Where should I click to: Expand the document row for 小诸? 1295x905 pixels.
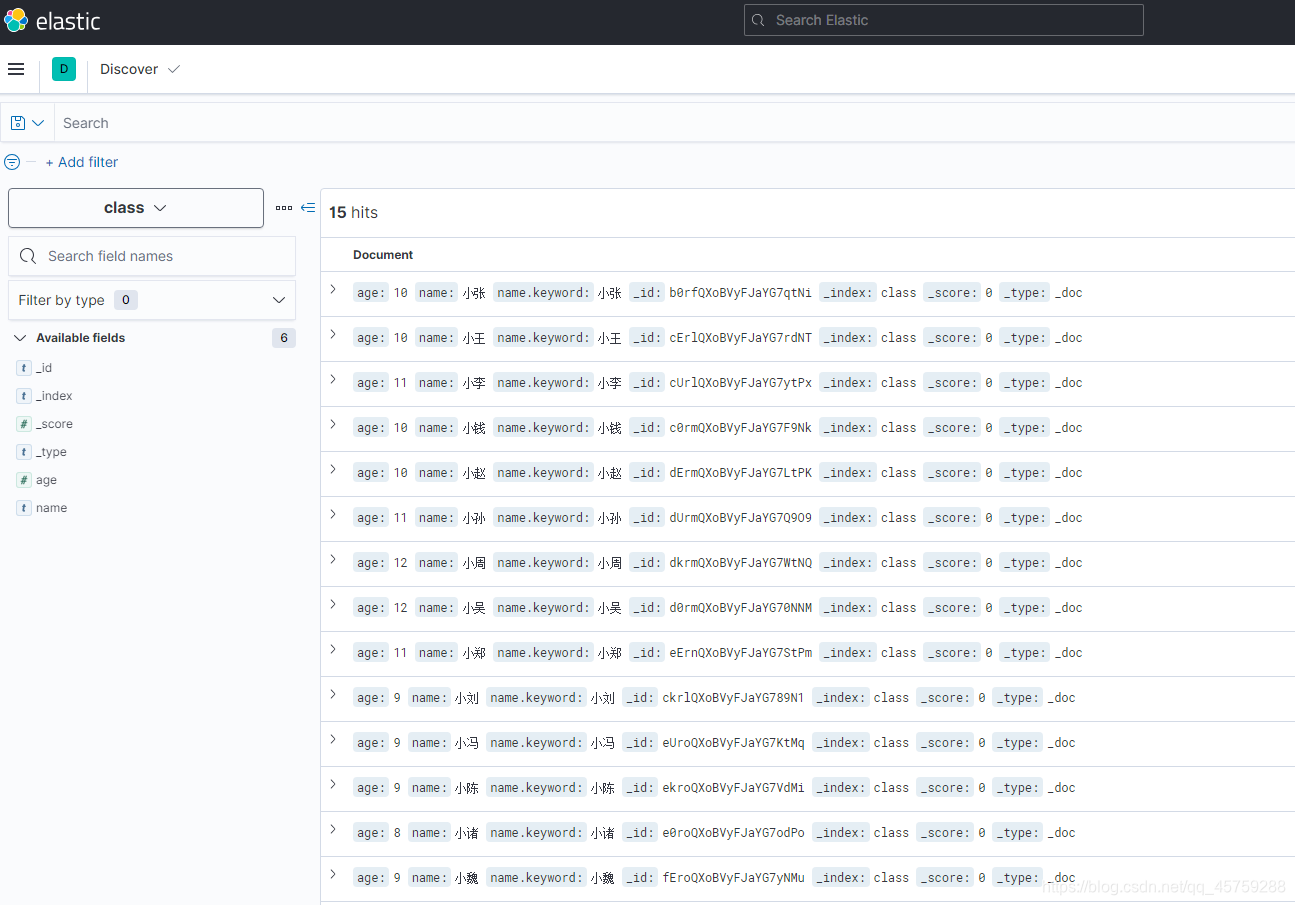[x=333, y=829]
